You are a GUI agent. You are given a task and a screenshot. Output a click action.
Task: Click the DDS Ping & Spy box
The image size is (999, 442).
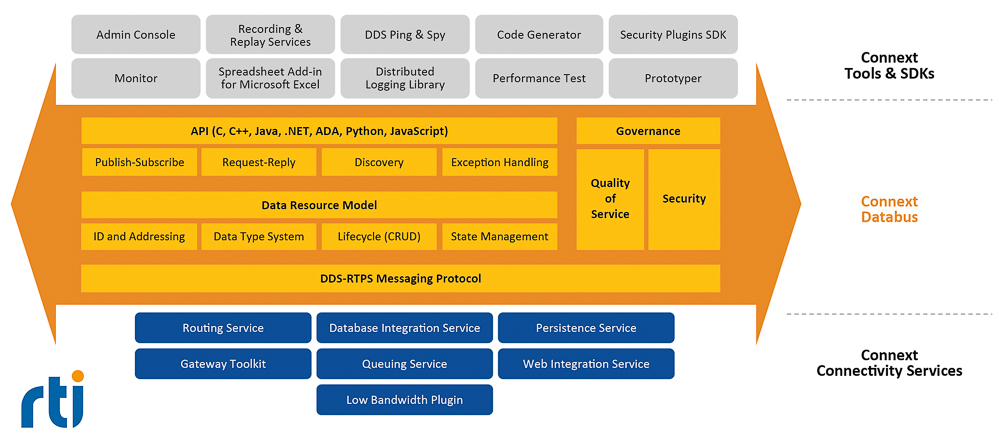[405, 34]
